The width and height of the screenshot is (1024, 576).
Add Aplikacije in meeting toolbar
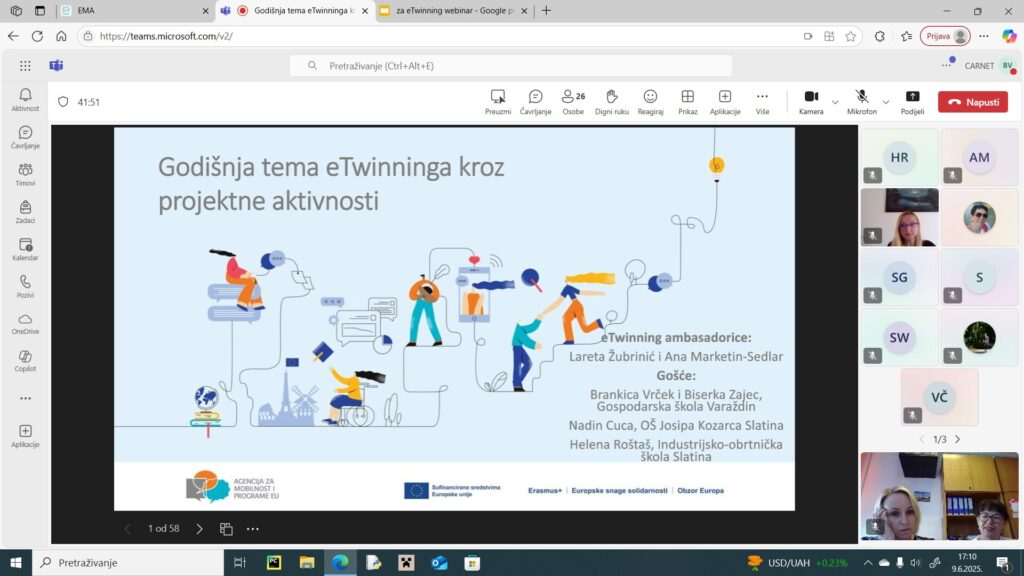click(725, 102)
